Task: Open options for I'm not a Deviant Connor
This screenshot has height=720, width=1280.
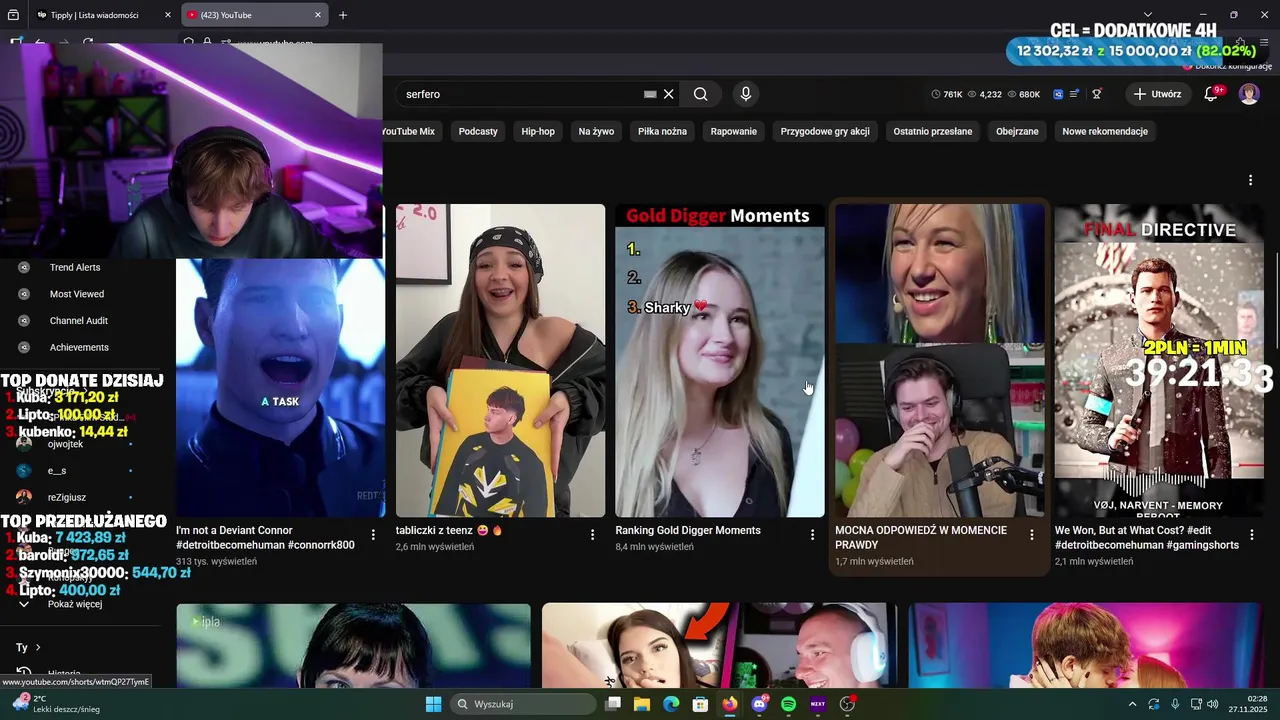Action: (373, 535)
